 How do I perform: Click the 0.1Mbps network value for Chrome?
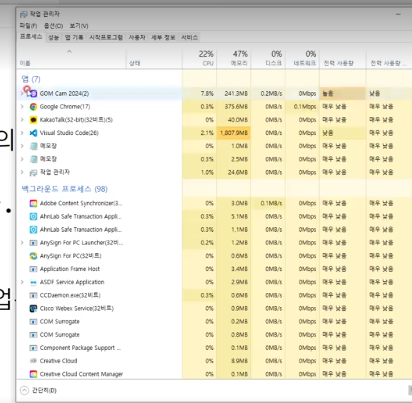point(305,107)
